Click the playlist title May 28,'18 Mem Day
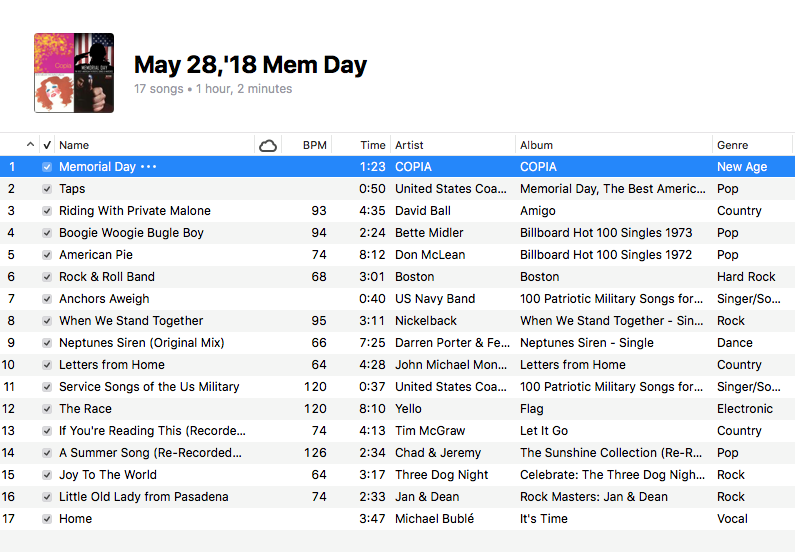The image size is (795, 558). coord(250,65)
